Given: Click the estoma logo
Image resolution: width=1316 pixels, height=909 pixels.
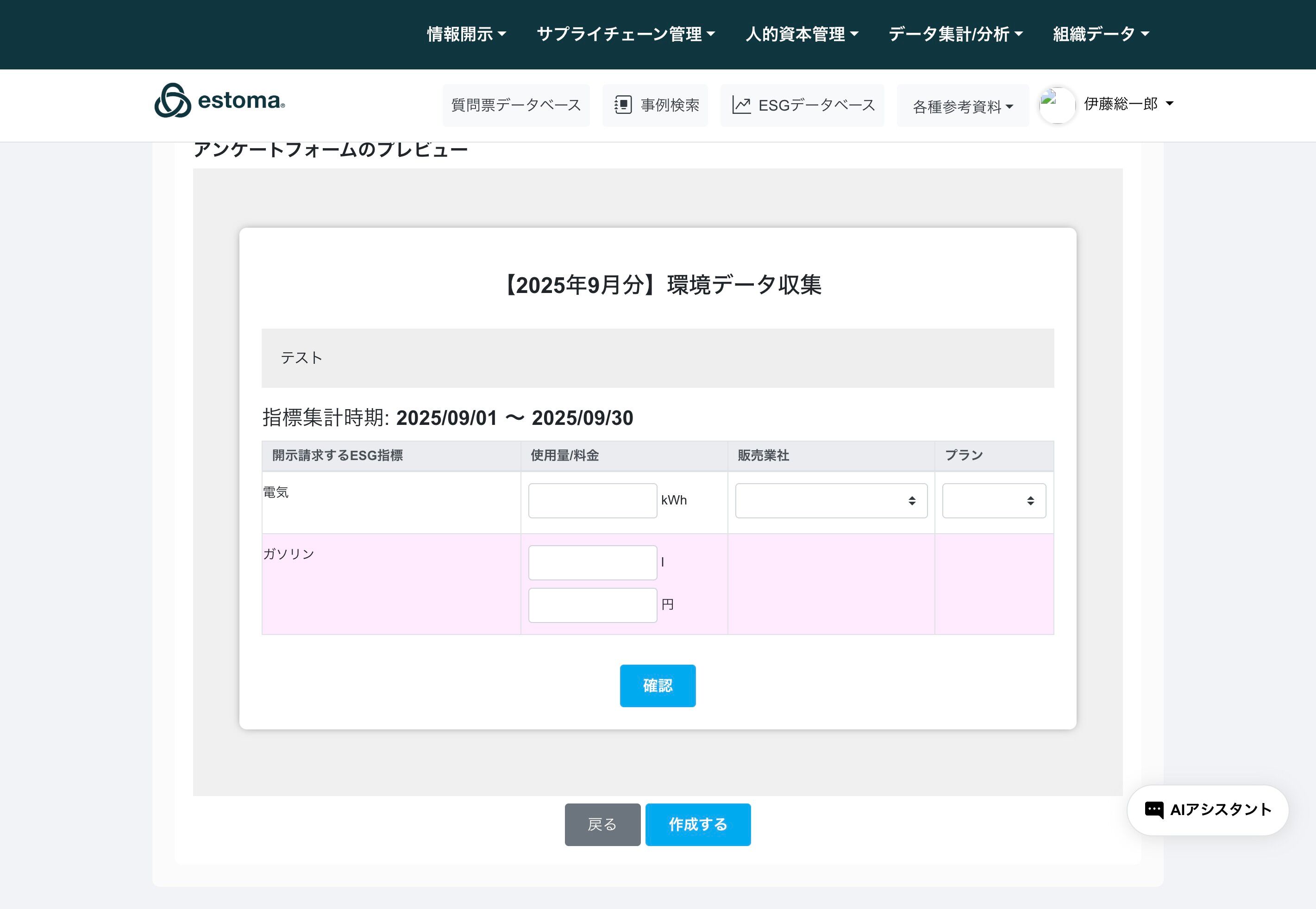Looking at the screenshot, I should (219, 101).
